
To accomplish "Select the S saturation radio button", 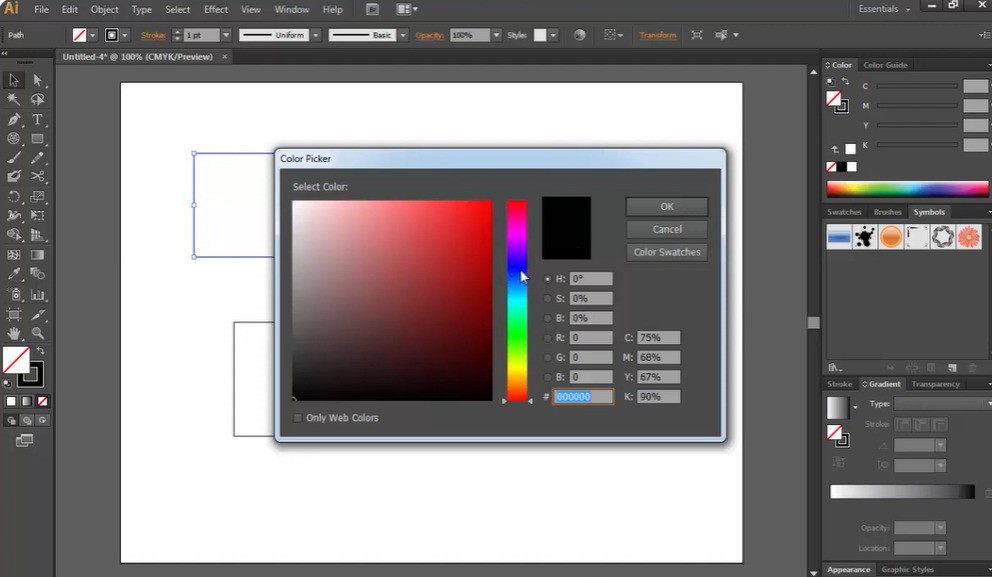I will (548, 299).
